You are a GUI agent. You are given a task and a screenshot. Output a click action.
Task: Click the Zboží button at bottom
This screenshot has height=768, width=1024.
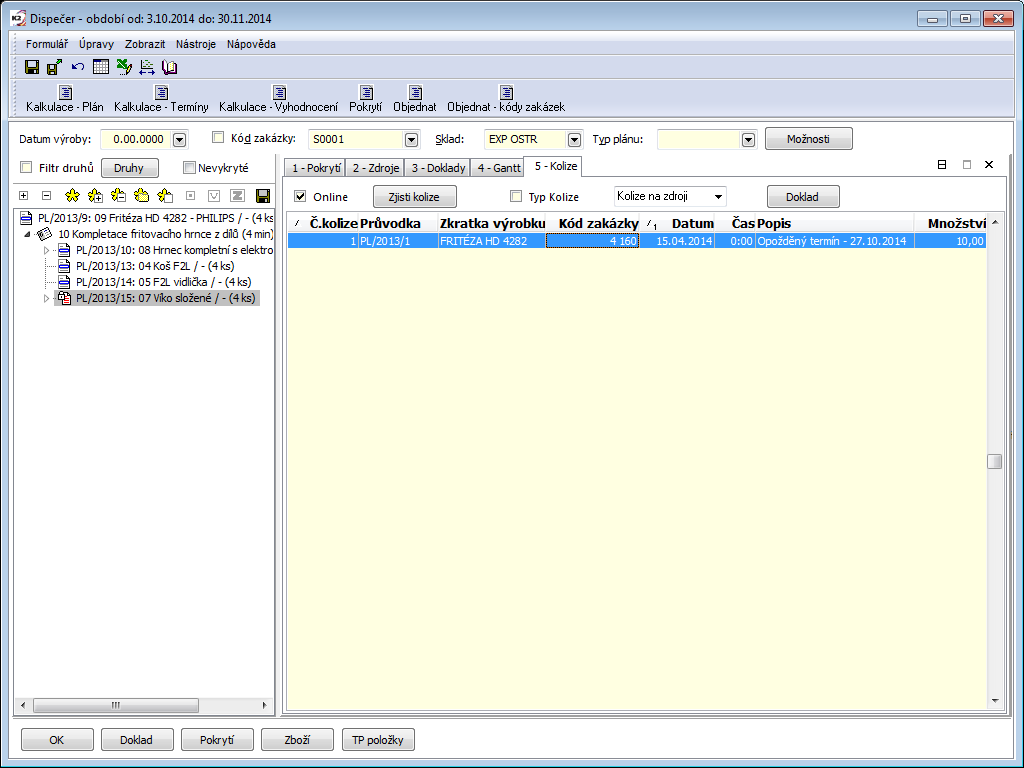pyautogui.click(x=297, y=740)
